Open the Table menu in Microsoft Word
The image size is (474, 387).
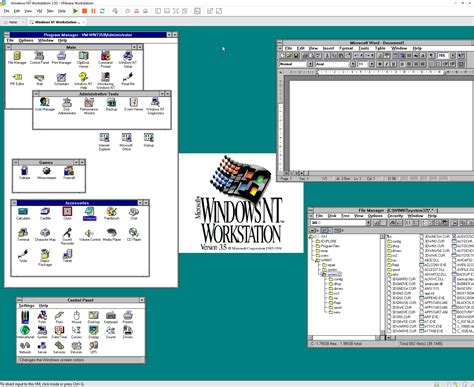[x=380, y=48]
